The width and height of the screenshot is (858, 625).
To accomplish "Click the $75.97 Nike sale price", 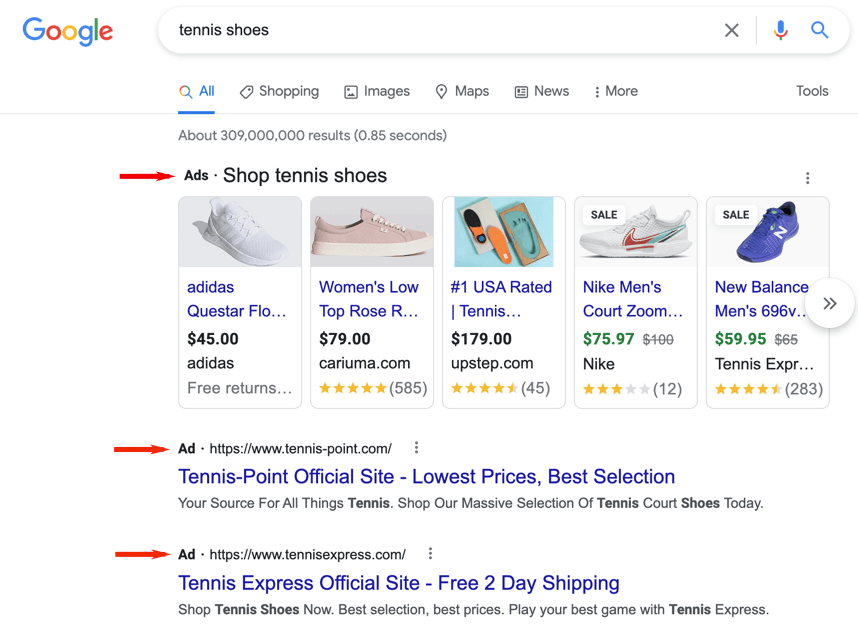I will [608, 339].
